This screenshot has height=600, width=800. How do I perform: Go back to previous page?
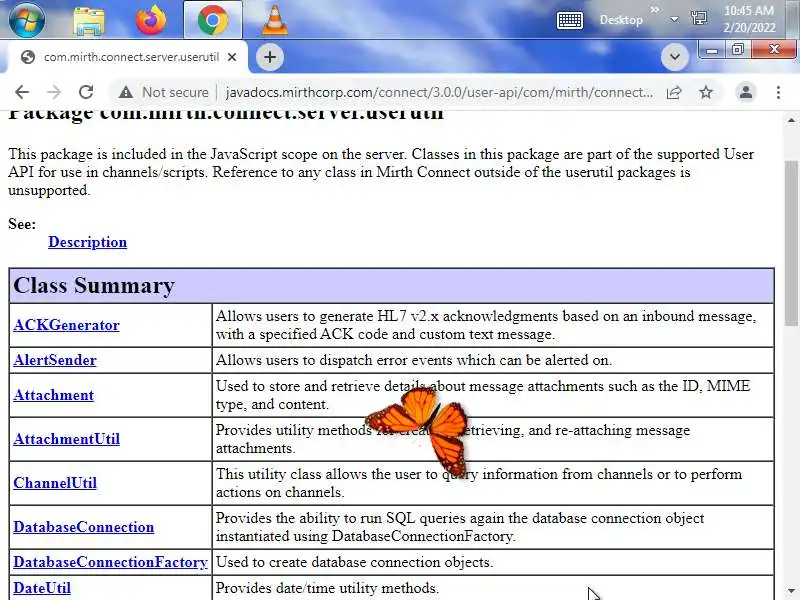[22, 92]
